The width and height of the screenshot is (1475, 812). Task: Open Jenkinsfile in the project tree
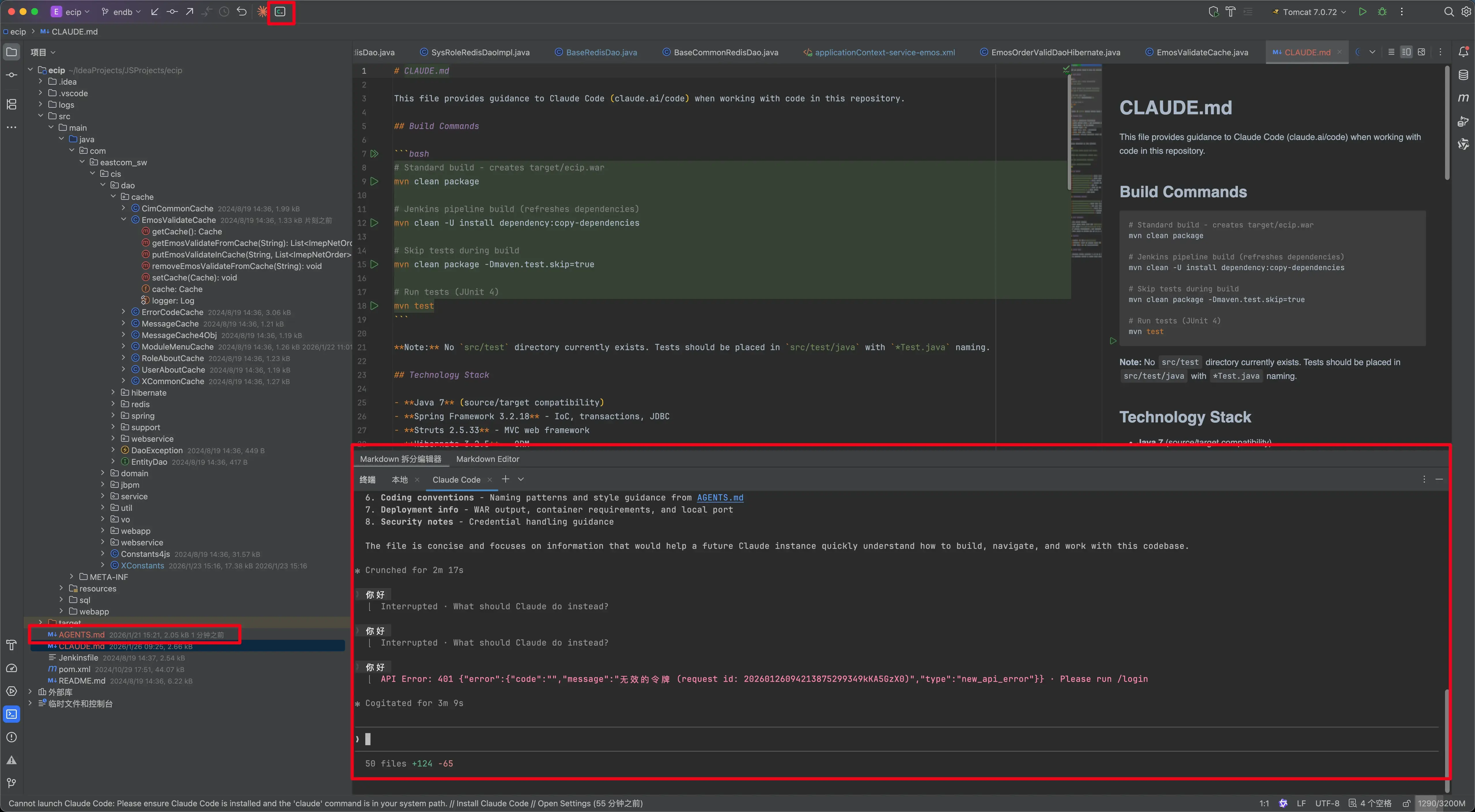point(78,657)
